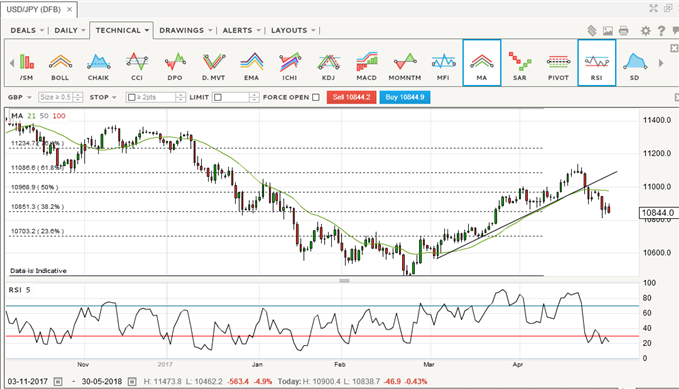Tick the Force Open checkbox
This screenshot has width=679, height=389.
click(316, 97)
